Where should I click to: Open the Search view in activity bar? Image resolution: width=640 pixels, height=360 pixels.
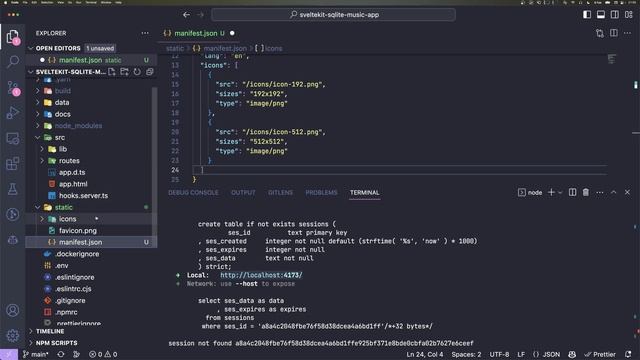(13, 62)
